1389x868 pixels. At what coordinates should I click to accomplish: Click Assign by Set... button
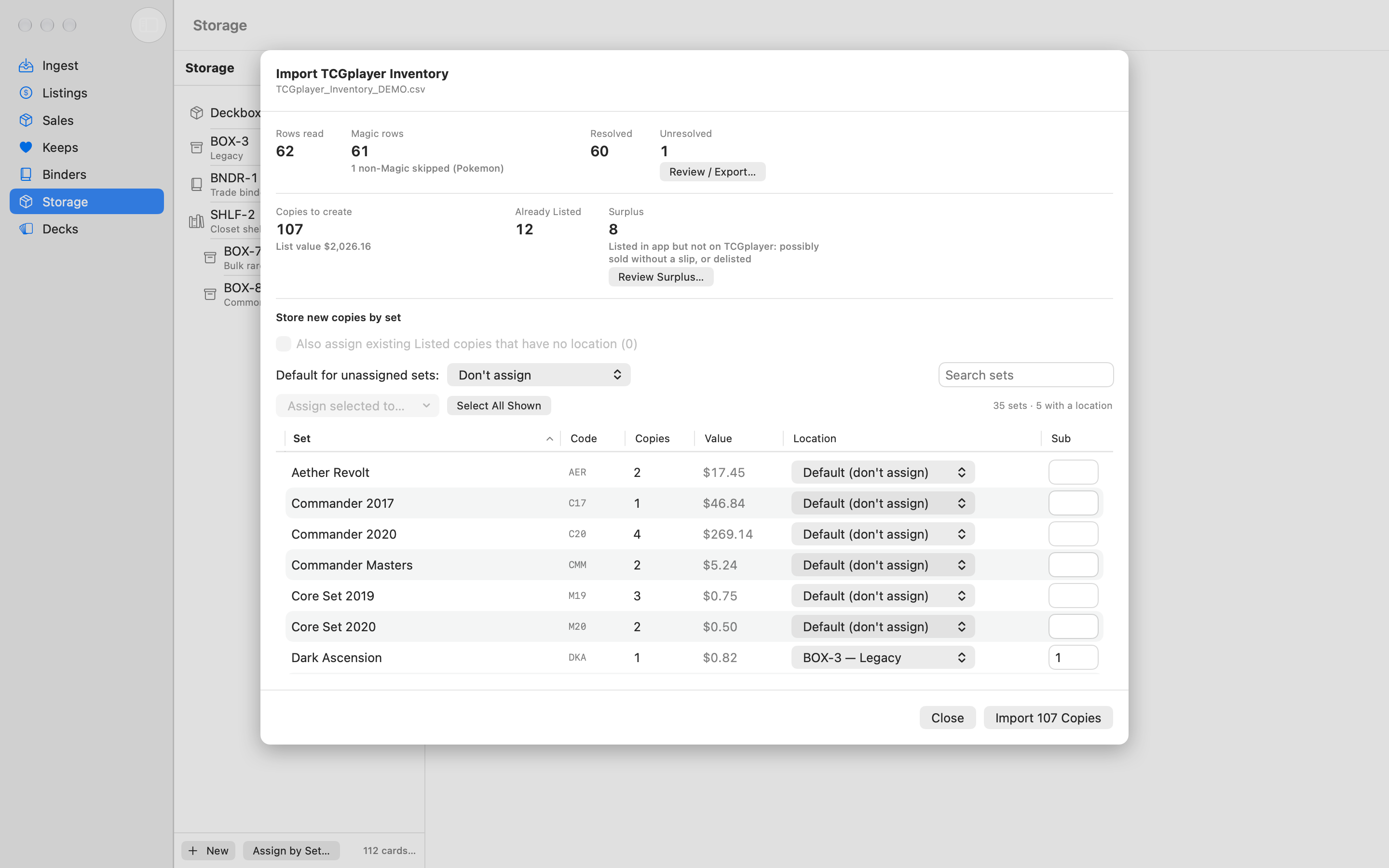click(291, 850)
